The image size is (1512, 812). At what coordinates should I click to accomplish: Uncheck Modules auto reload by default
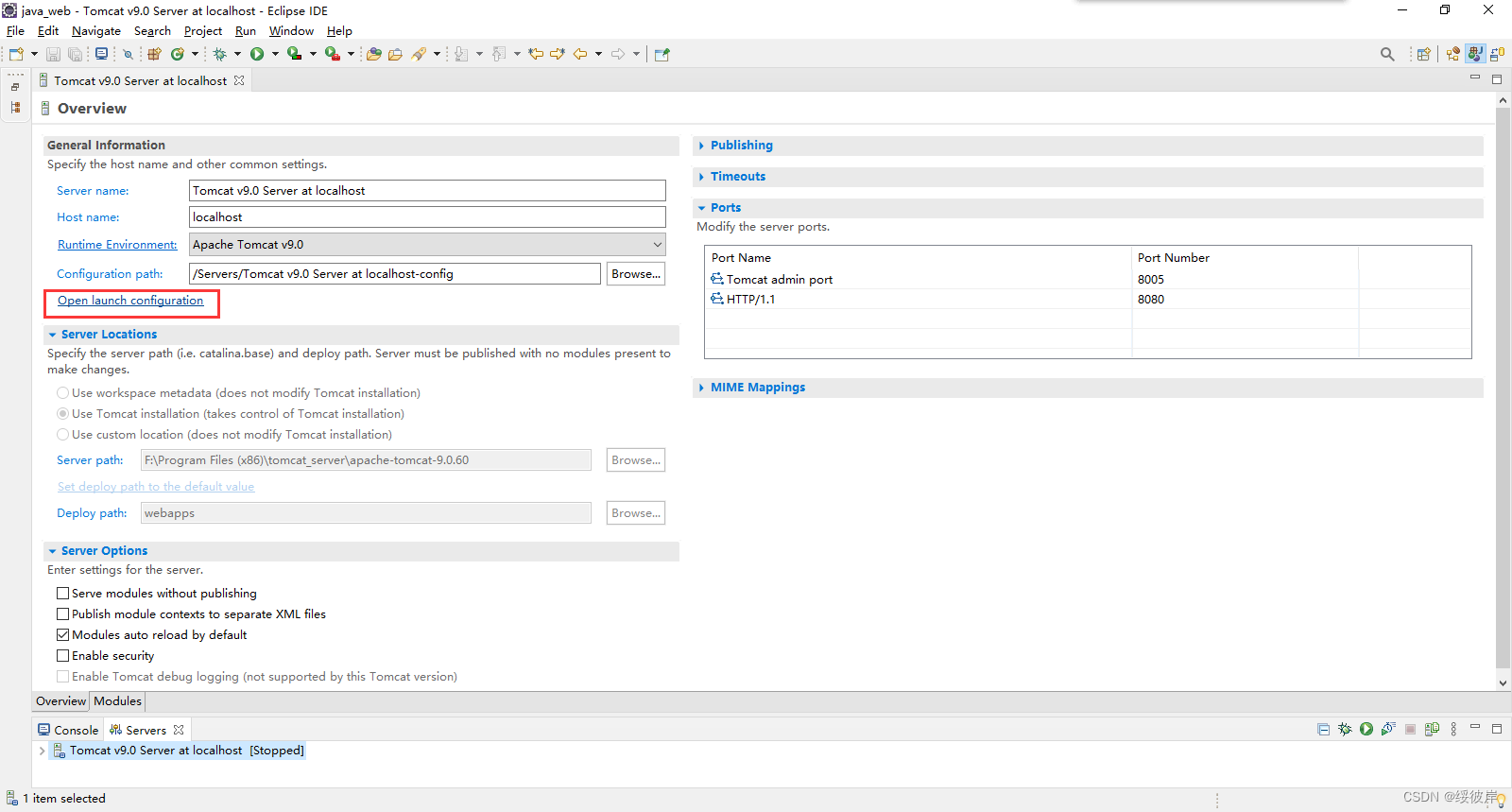(x=63, y=634)
